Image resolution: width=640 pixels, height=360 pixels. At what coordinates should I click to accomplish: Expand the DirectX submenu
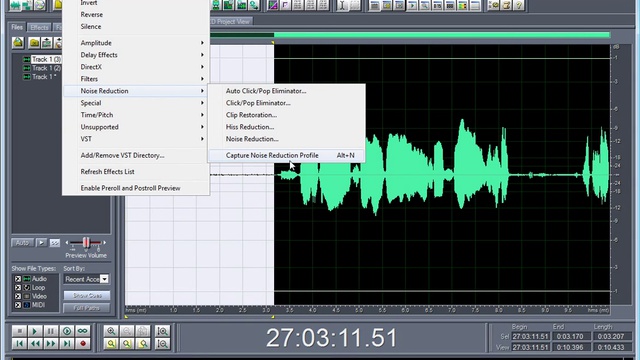click(136, 67)
